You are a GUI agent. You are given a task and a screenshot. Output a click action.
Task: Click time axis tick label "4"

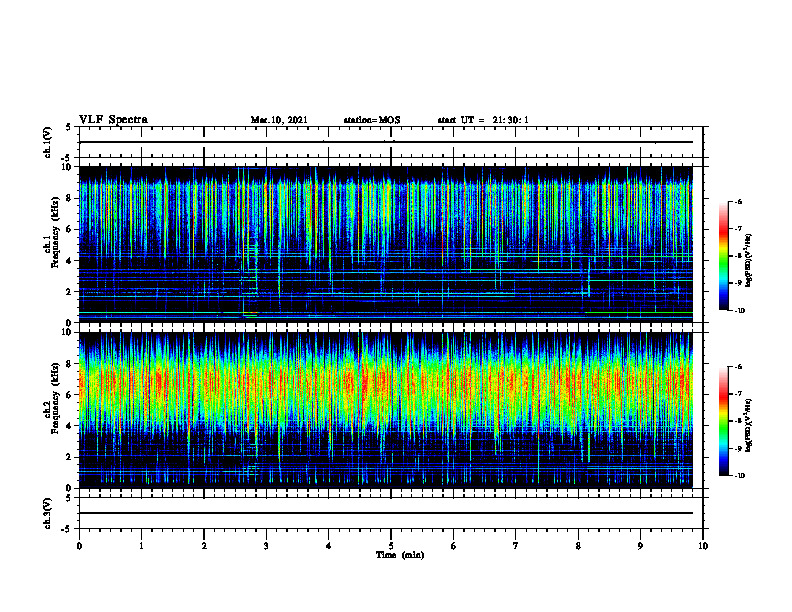tap(329, 546)
